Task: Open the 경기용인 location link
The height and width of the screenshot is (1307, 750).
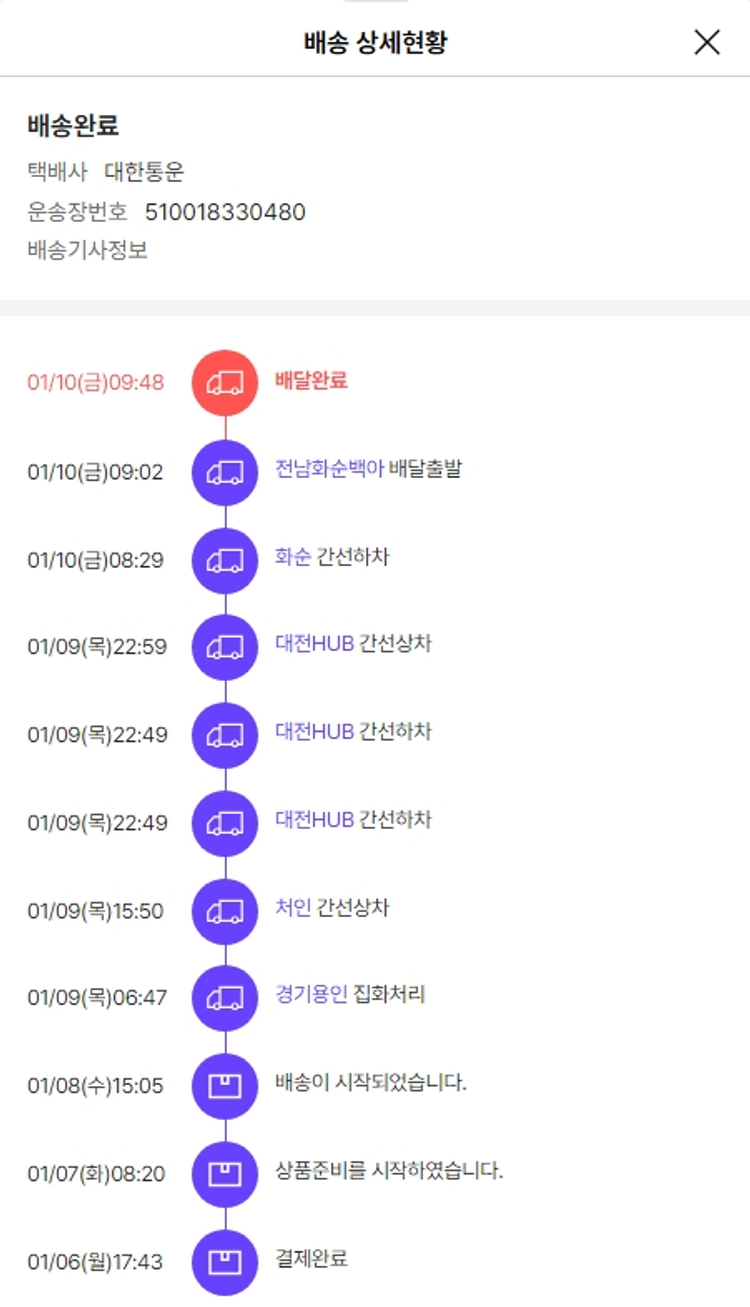Action: [311, 995]
